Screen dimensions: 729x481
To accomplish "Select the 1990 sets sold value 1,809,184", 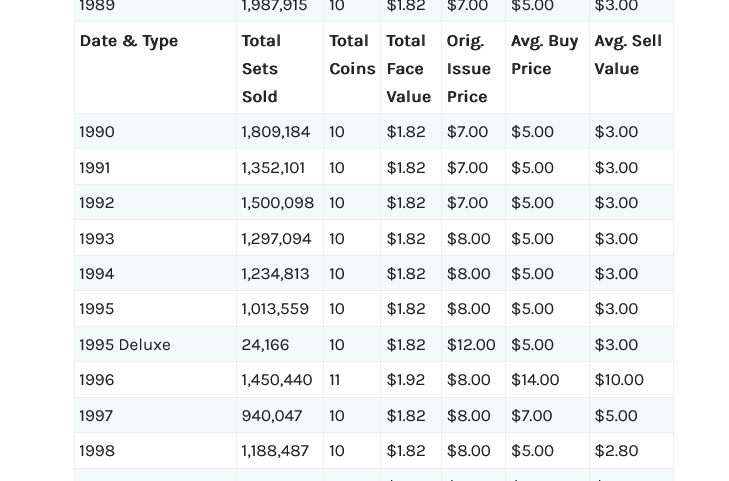I will 276,132.
